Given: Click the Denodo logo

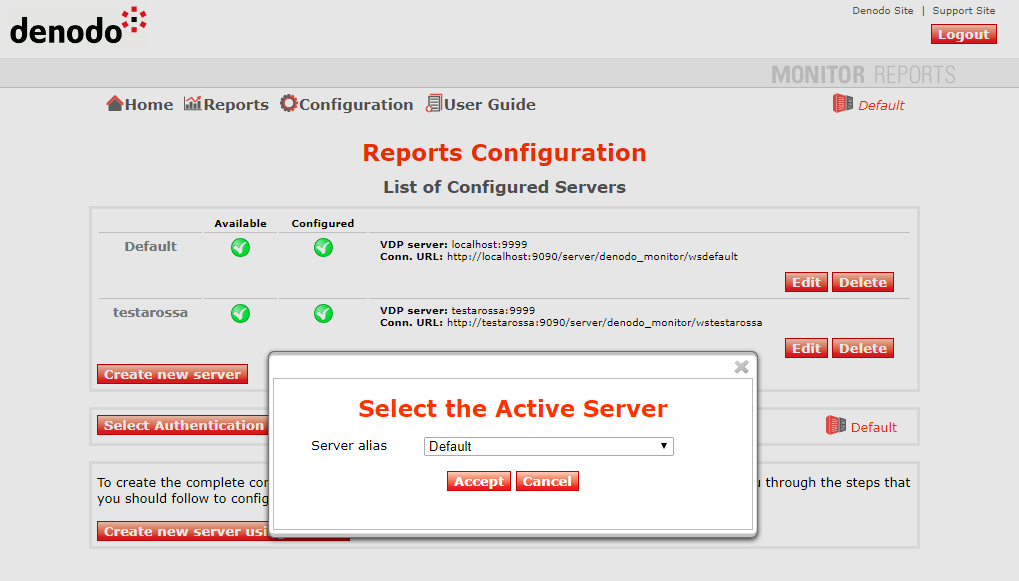Looking at the screenshot, I should tap(78, 26).
